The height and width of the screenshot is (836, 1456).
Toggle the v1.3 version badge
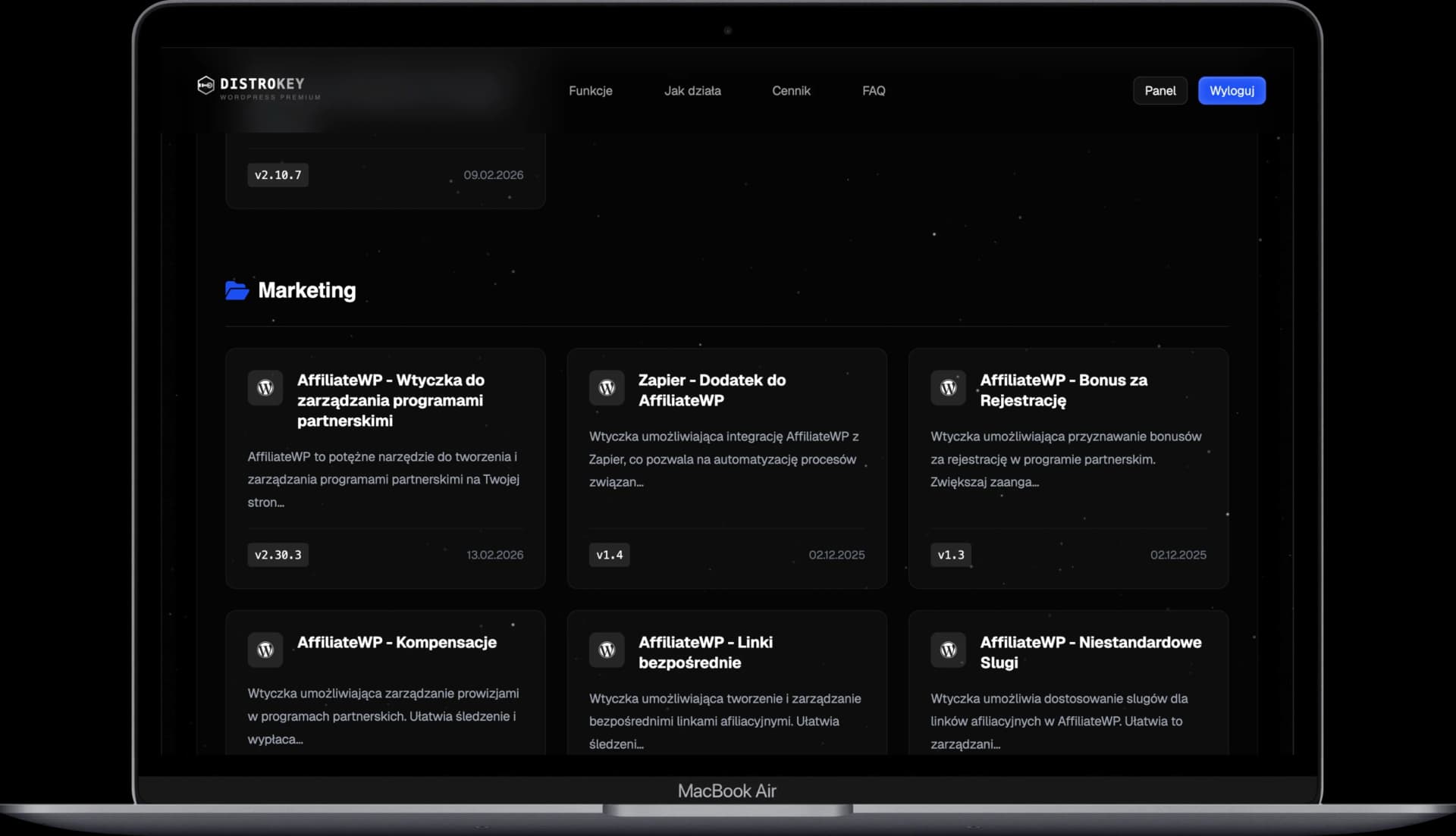[x=950, y=554]
